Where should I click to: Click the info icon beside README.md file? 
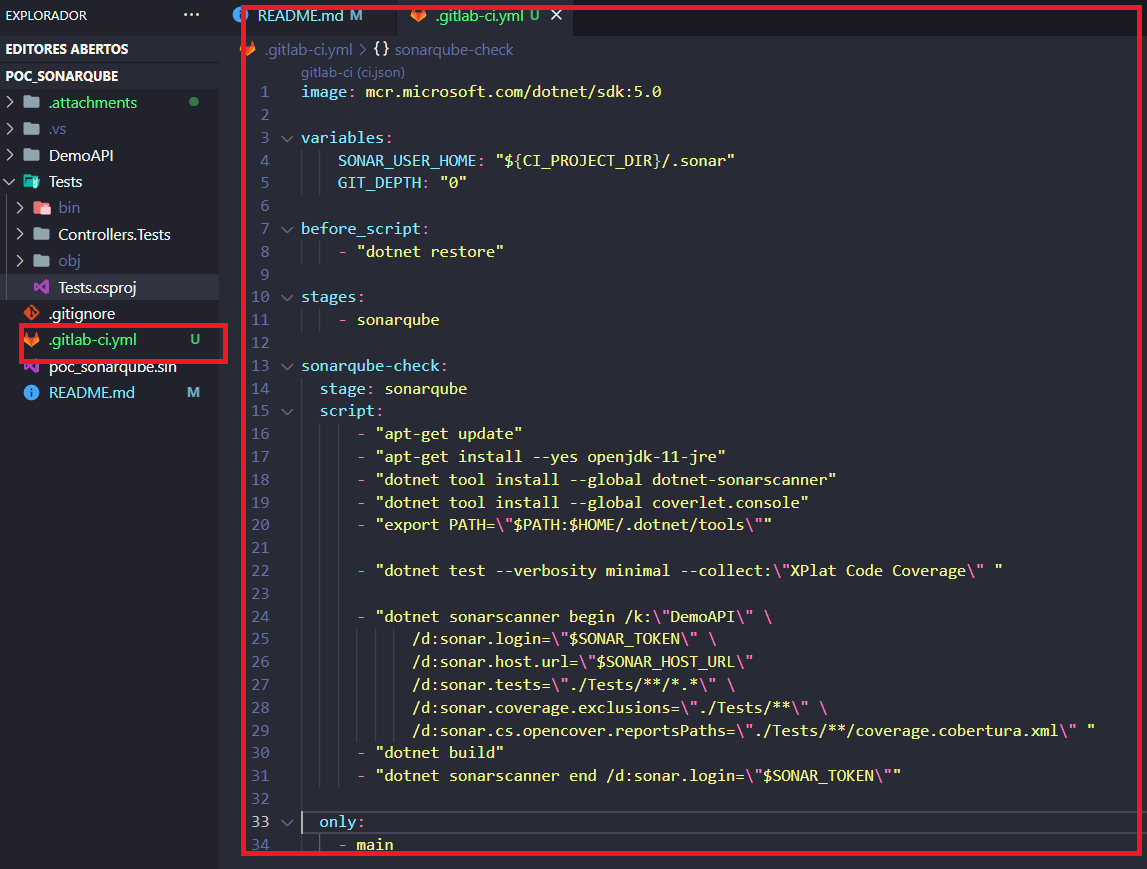31,393
